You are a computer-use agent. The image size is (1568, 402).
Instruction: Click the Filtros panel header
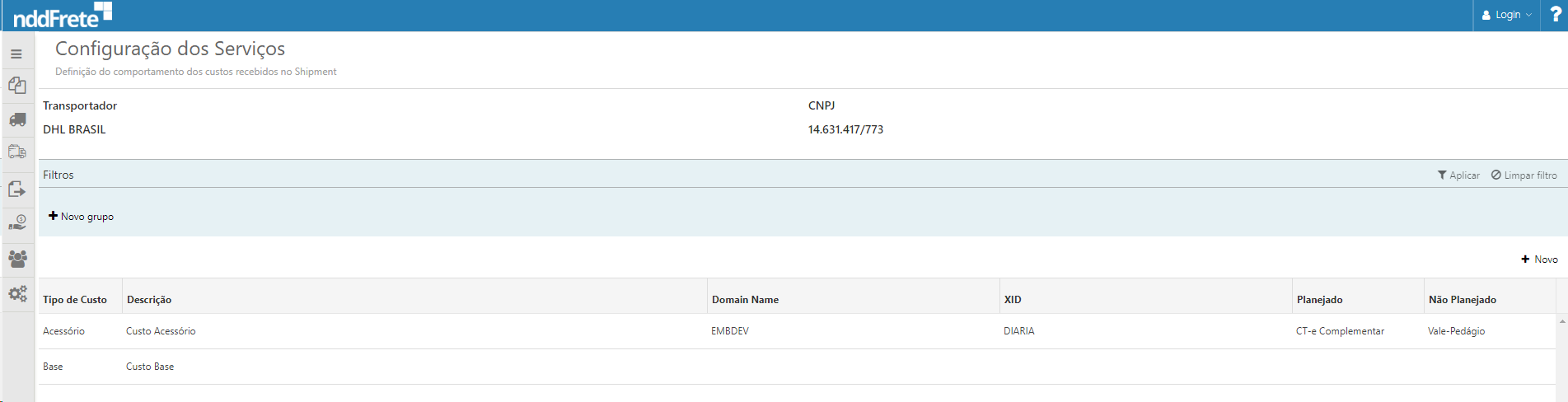[58, 175]
